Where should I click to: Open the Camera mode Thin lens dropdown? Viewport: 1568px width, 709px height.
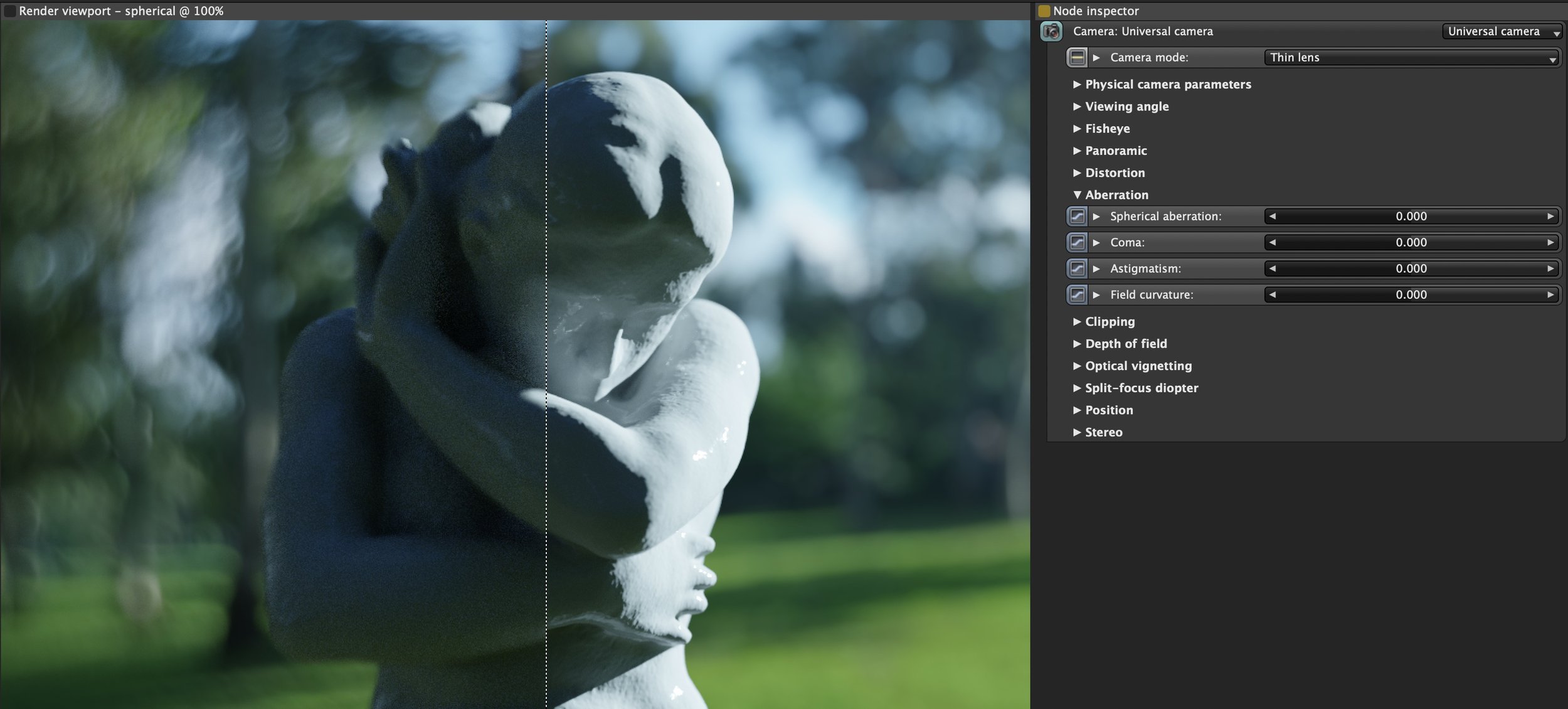[x=1411, y=57]
